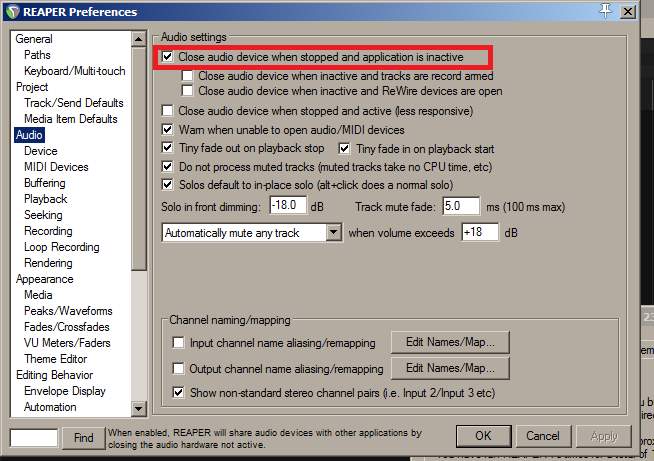
Task: Open the Media page under Appearance
Action: (x=38, y=295)
